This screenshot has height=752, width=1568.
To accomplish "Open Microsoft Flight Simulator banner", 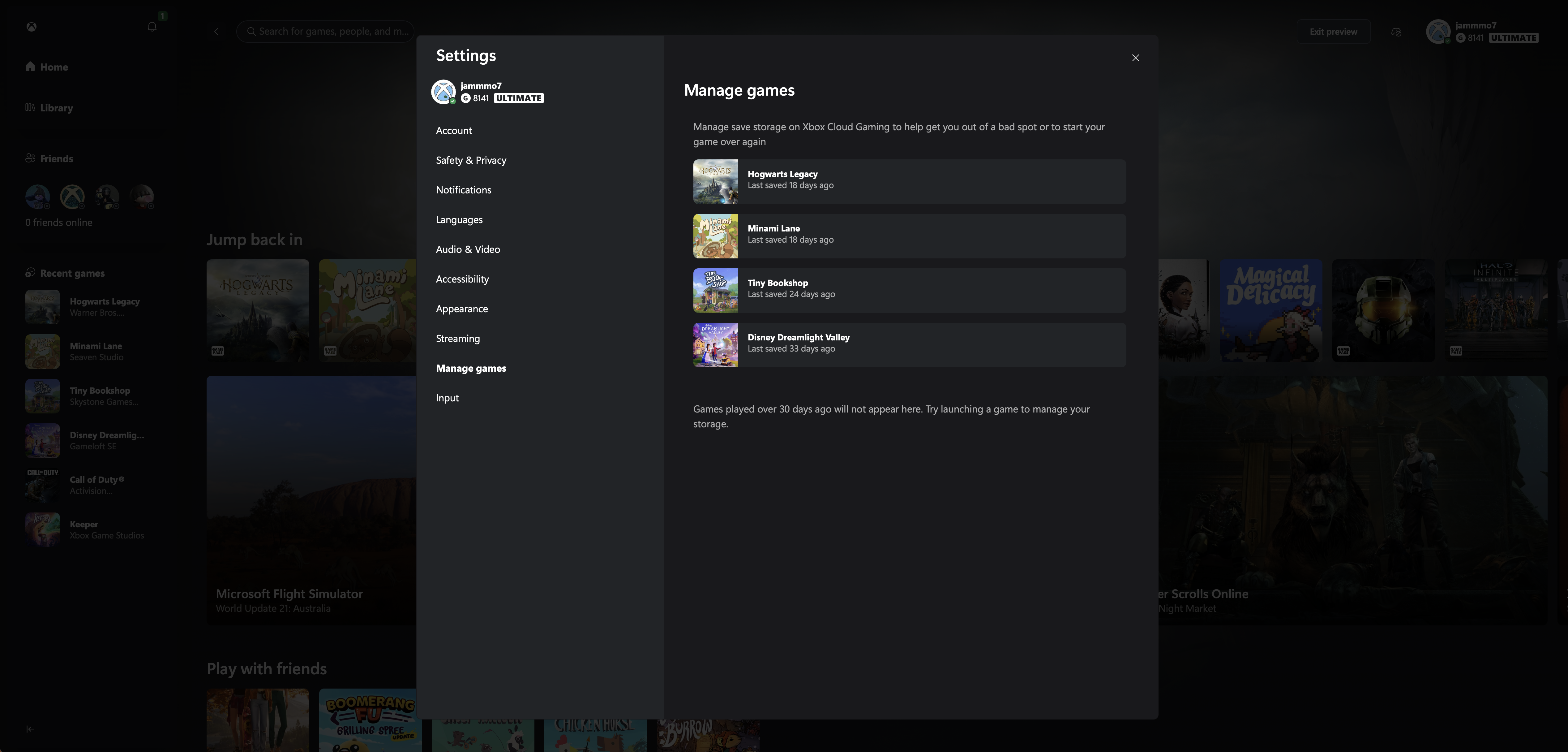I will tap(311, 500).
